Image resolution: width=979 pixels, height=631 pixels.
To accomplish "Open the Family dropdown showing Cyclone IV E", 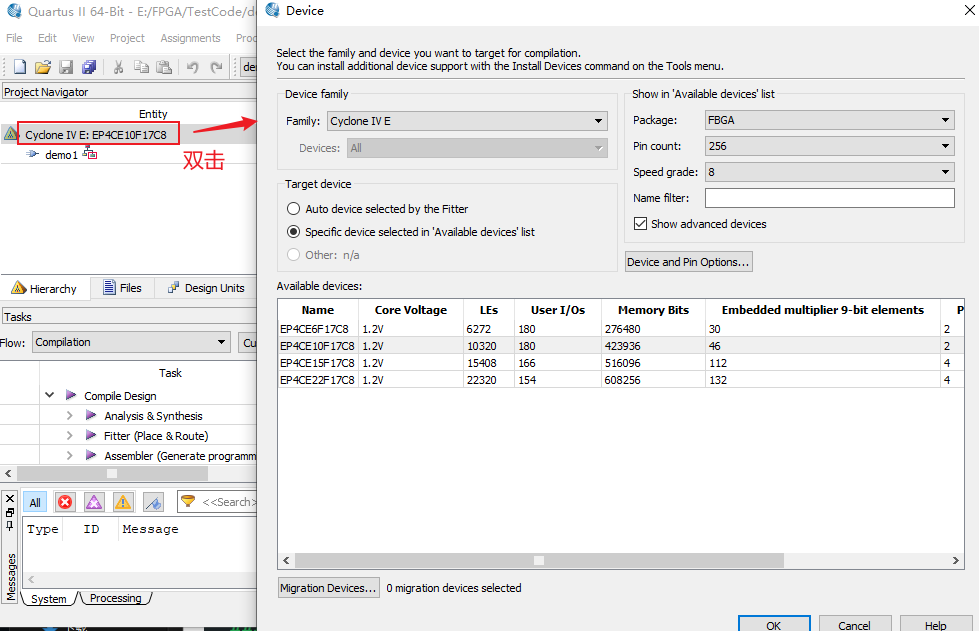I will pos(467,120).
